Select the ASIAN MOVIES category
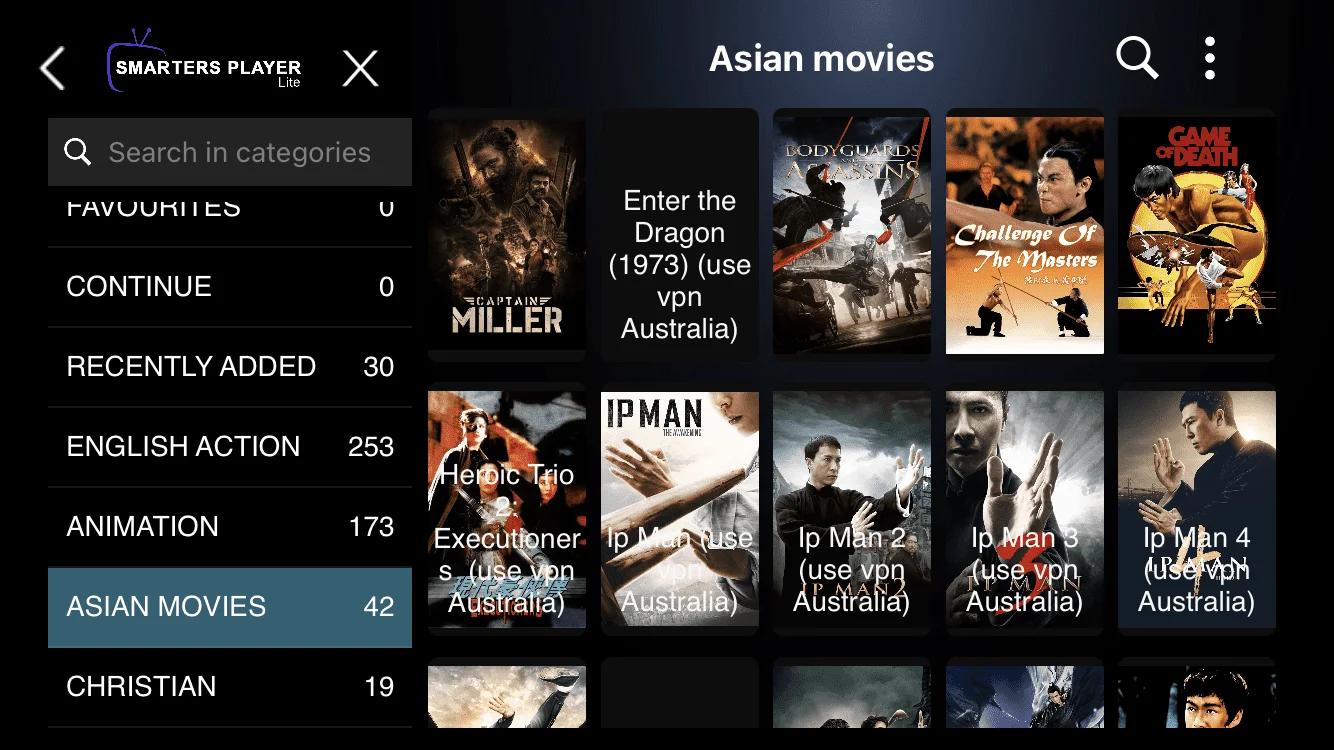Screen dimensions: 1334x750 (x=230, y=607)
